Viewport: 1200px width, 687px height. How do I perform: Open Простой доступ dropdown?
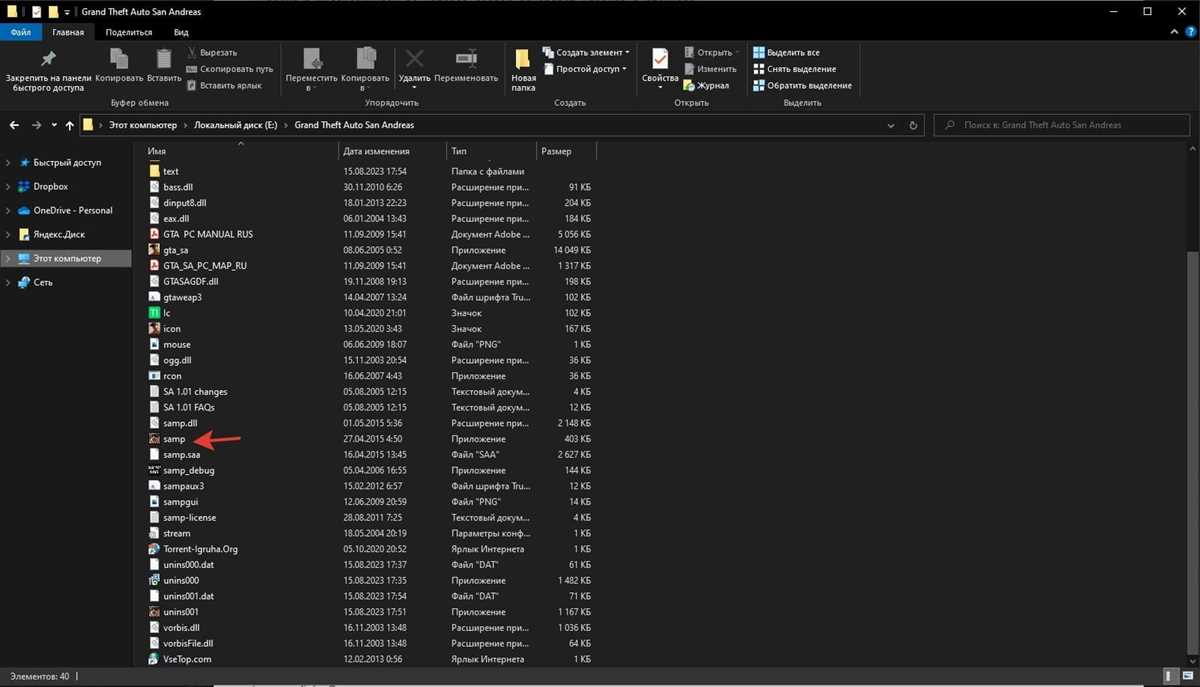(585, 69)
